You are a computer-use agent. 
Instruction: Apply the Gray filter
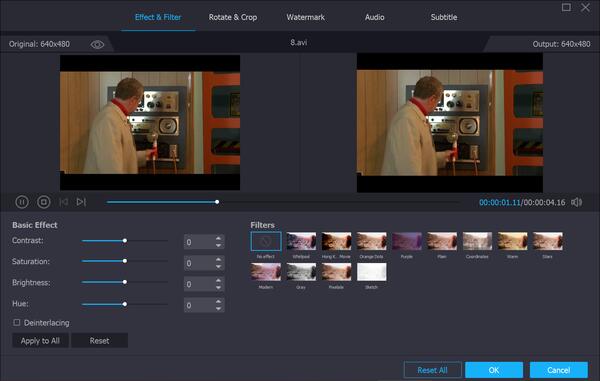[x=301, y=272]
